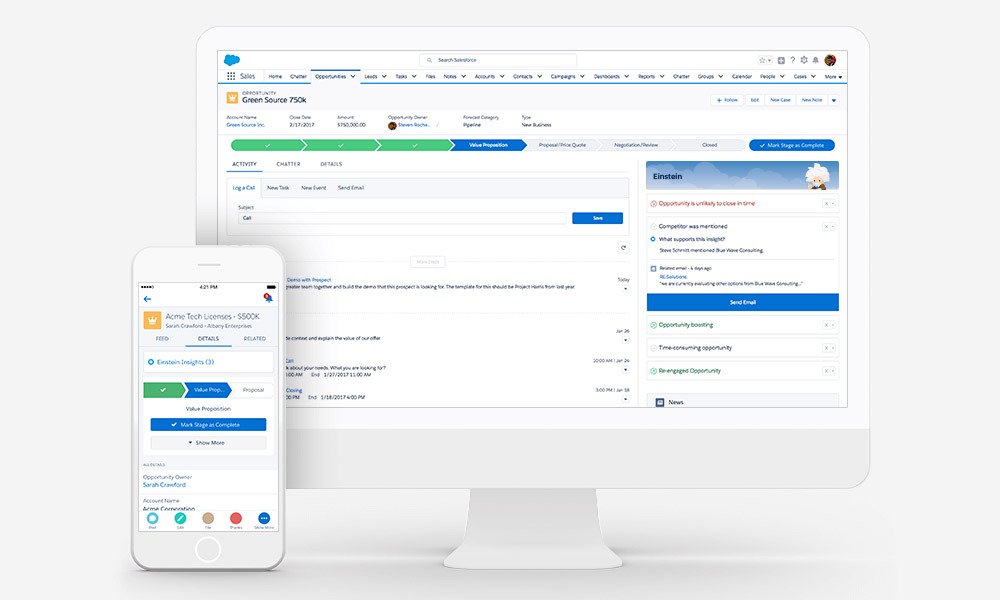
Task: Select the Negotiation/Review path stage
Action: pyautogui.click(x=636, y=145)
